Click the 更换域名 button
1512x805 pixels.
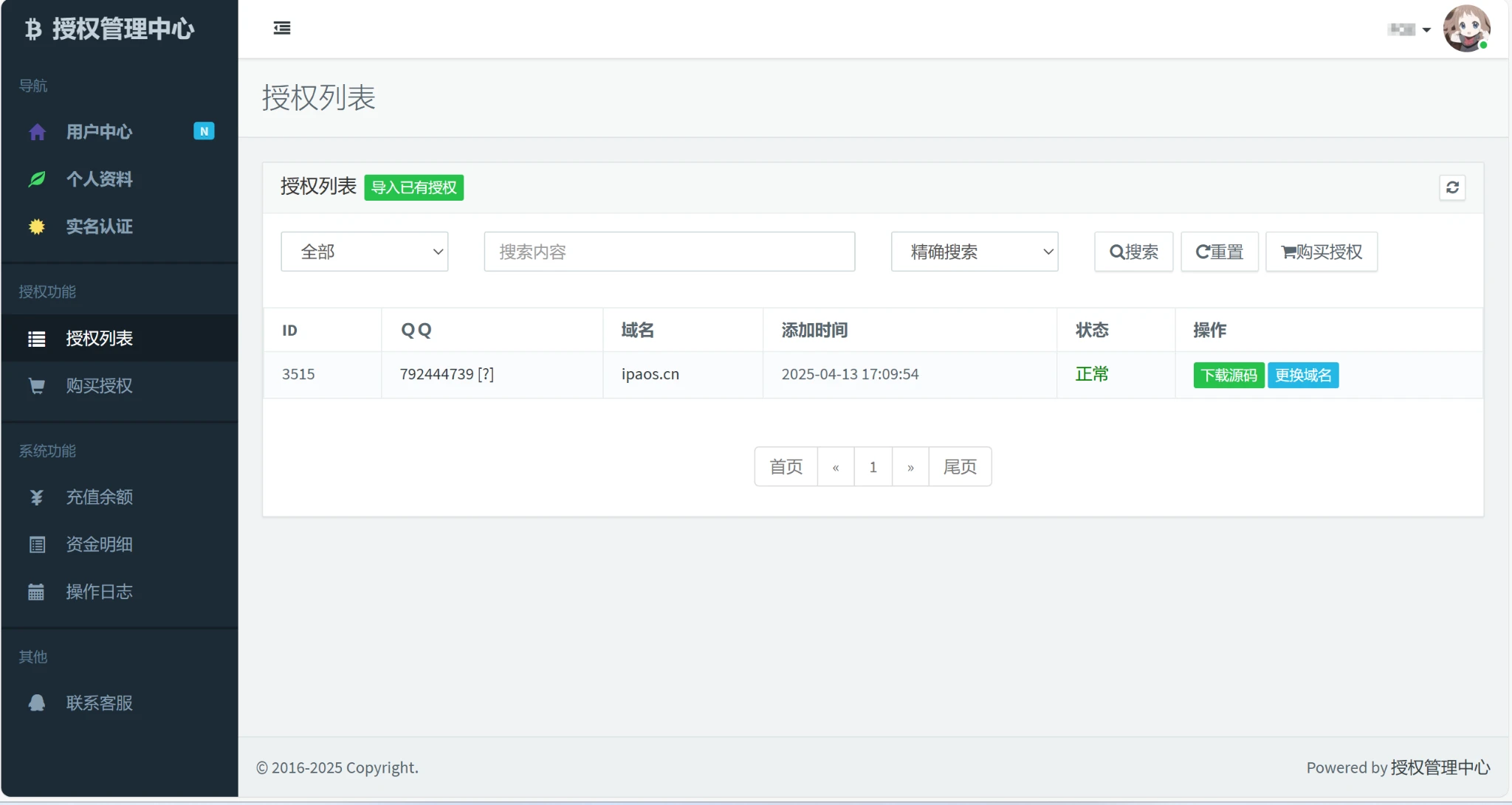coord(1303,375)
